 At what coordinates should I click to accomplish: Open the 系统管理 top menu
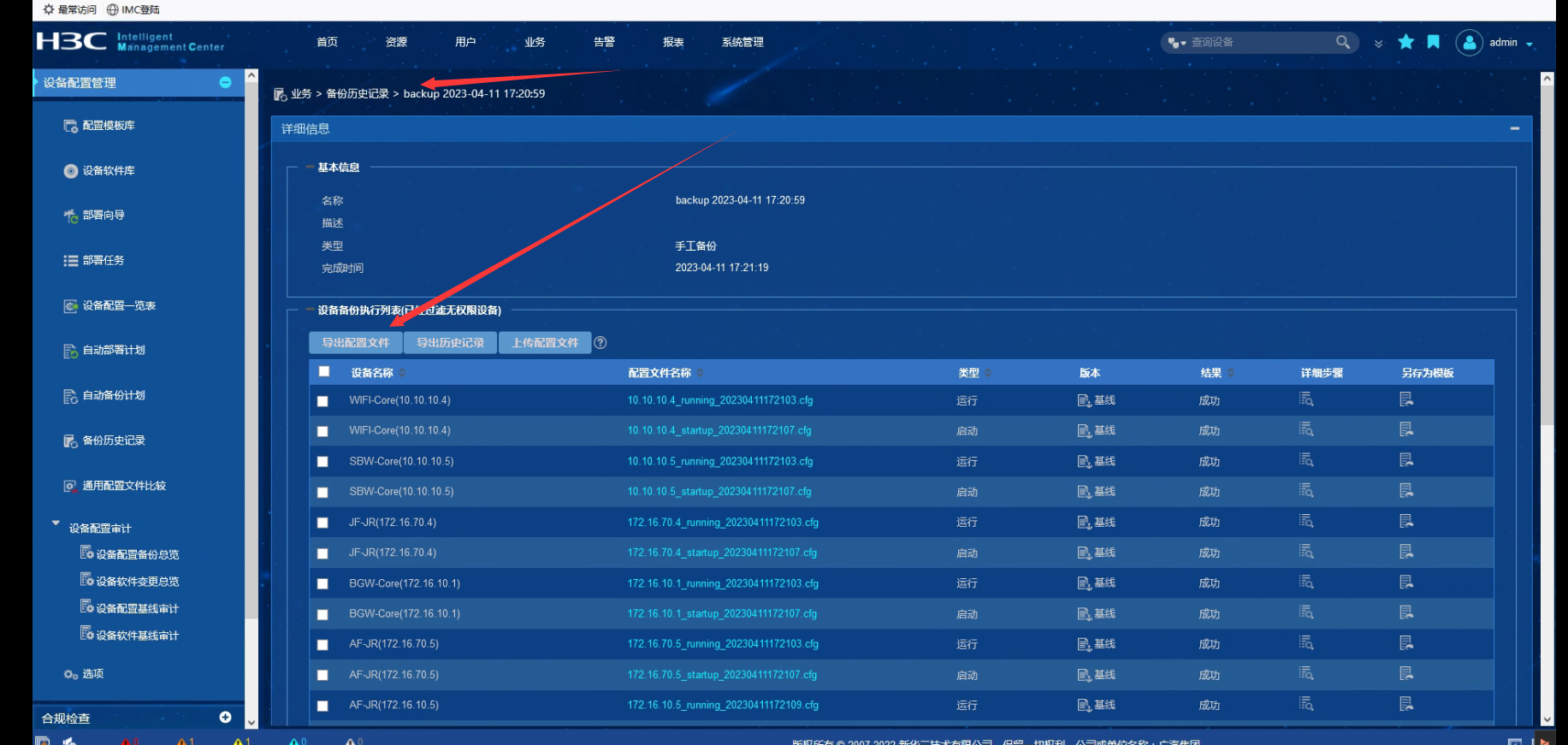743,42
